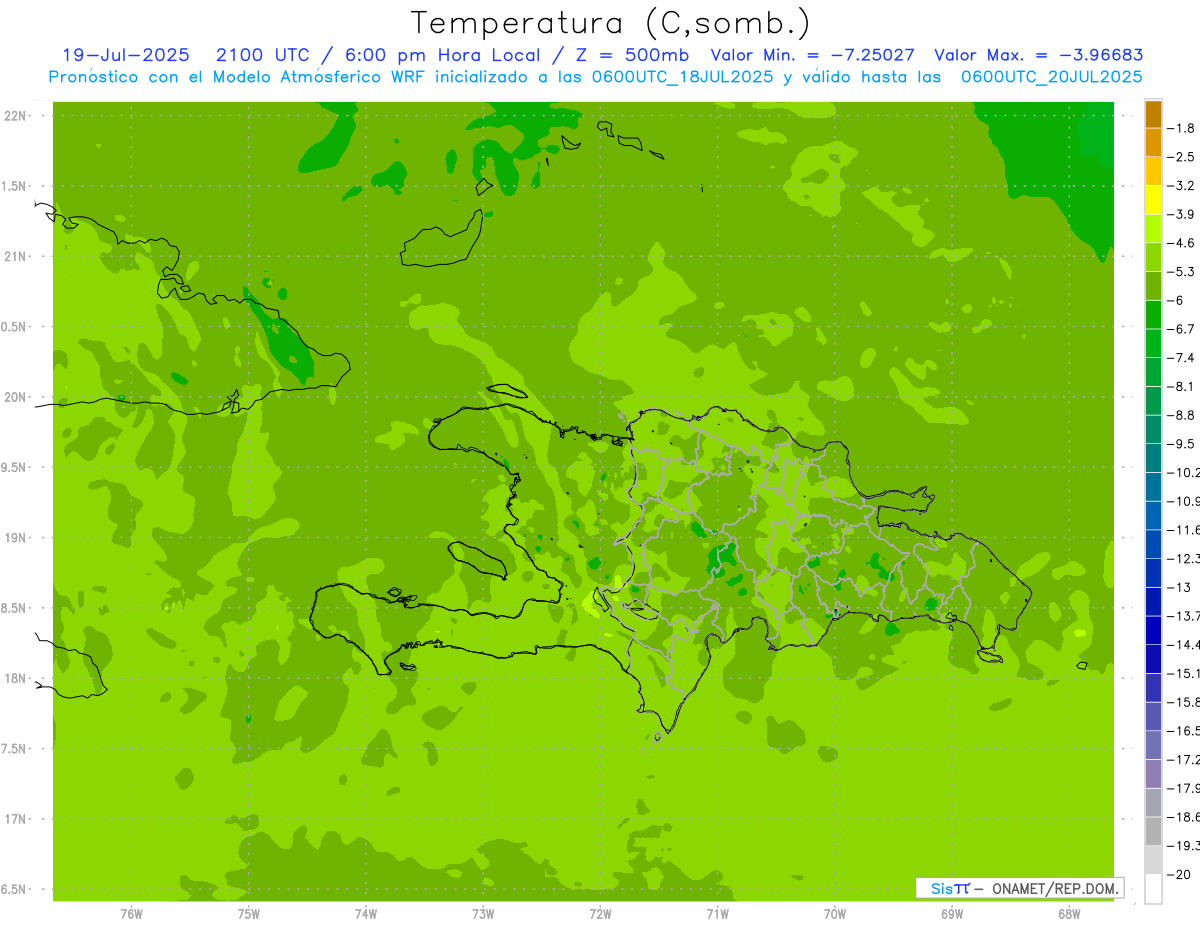Click the '22N' latitude label

tap(14, 116)
